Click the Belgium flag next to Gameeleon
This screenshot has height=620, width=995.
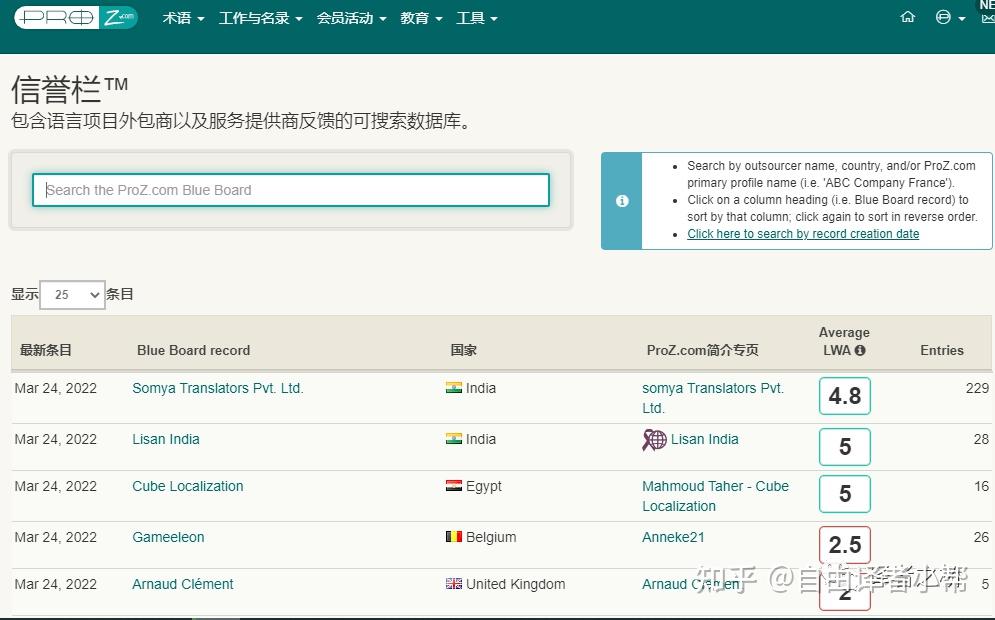453,537
